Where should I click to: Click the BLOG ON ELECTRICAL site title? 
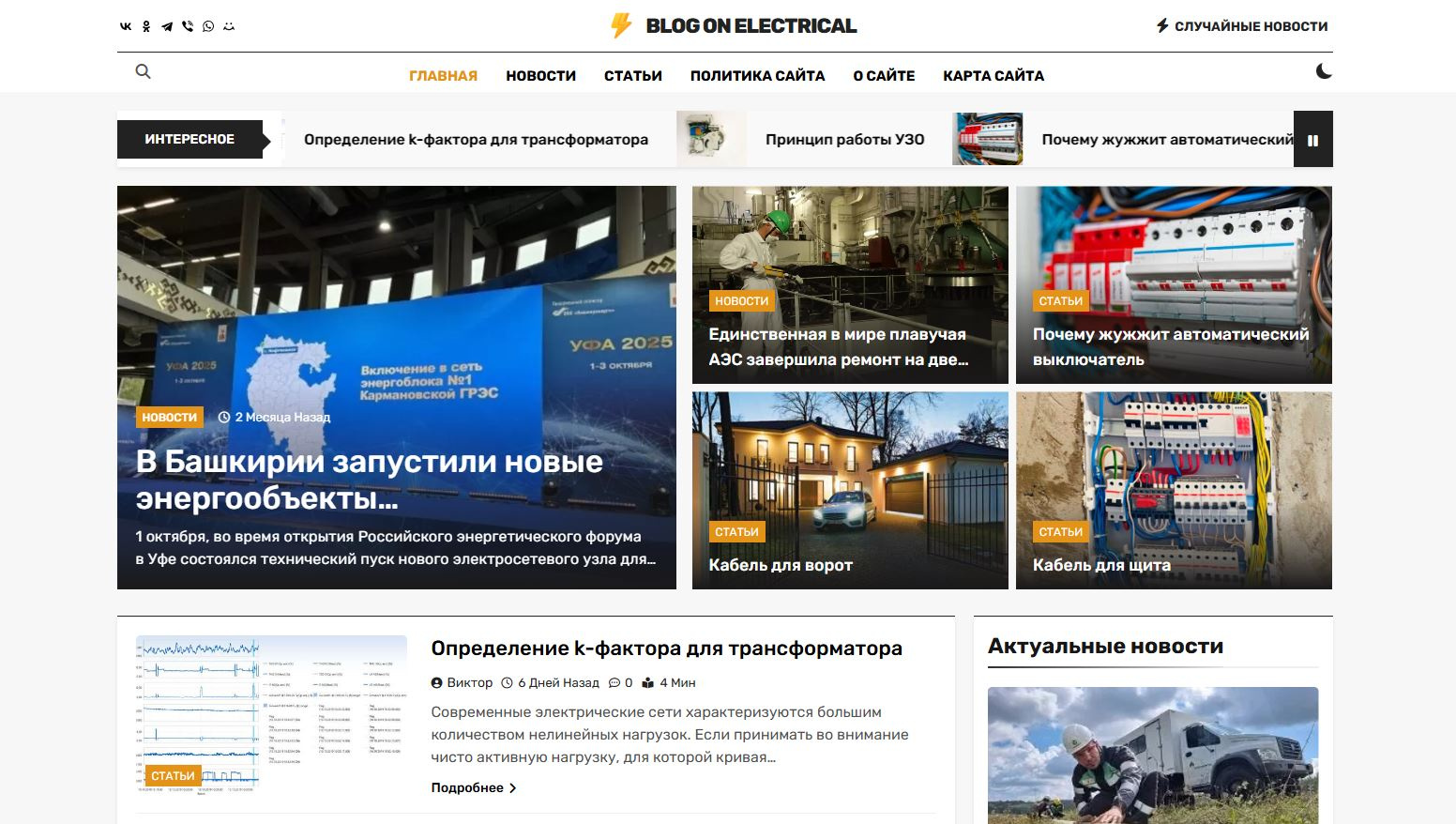pos(751,26)
